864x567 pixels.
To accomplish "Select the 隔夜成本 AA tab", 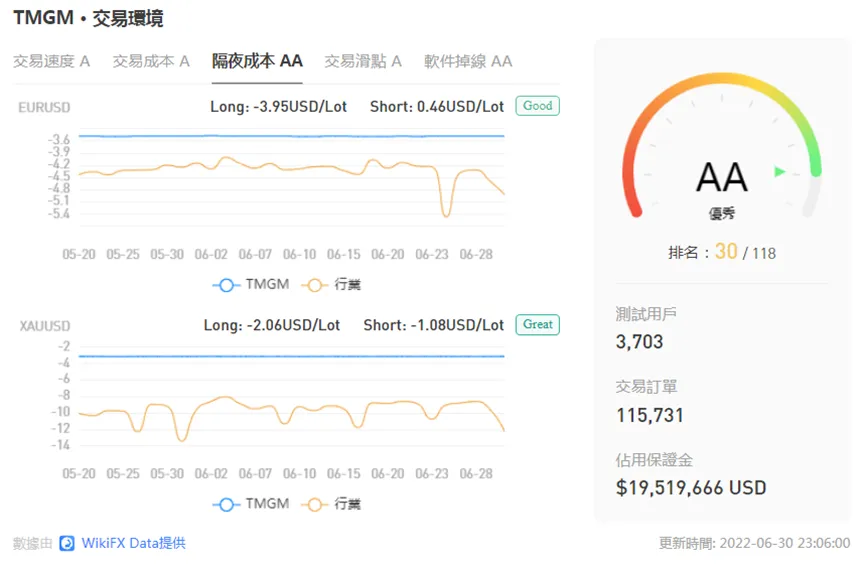I will [257, 61].
